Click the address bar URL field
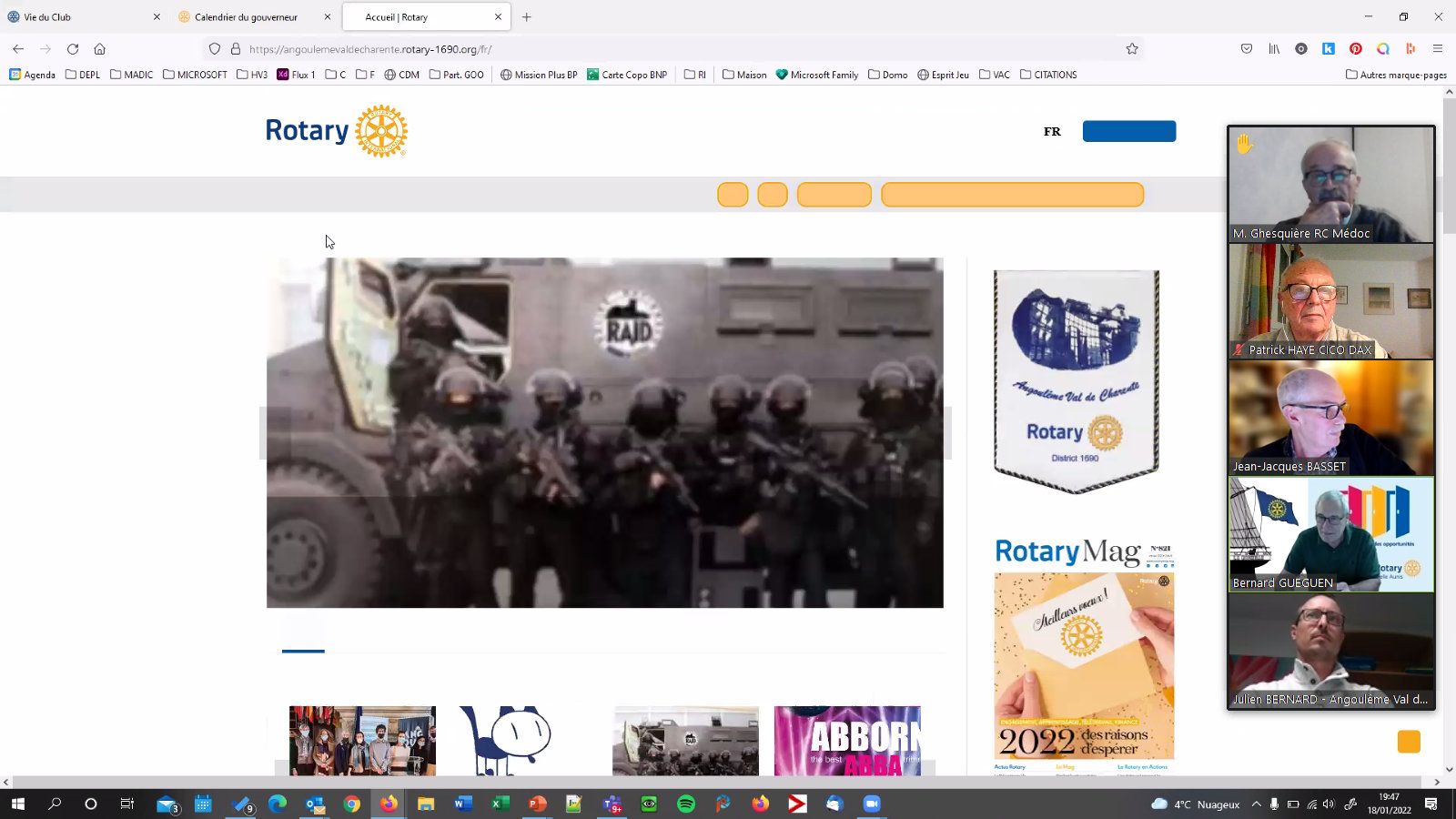This screenshot has height=819, width=1456. coord(673,49)
